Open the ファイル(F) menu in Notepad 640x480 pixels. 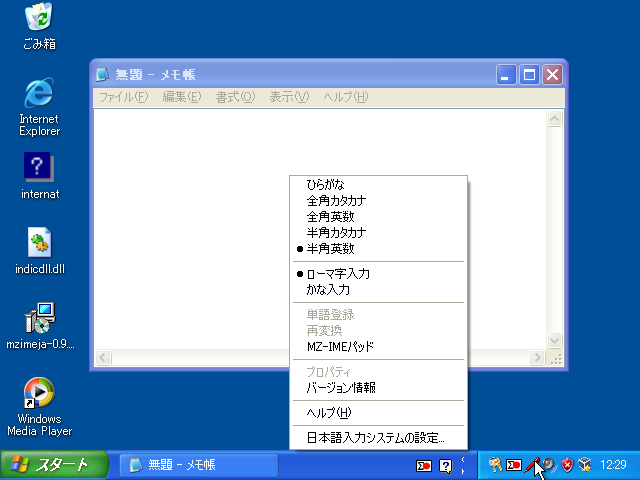123,97
